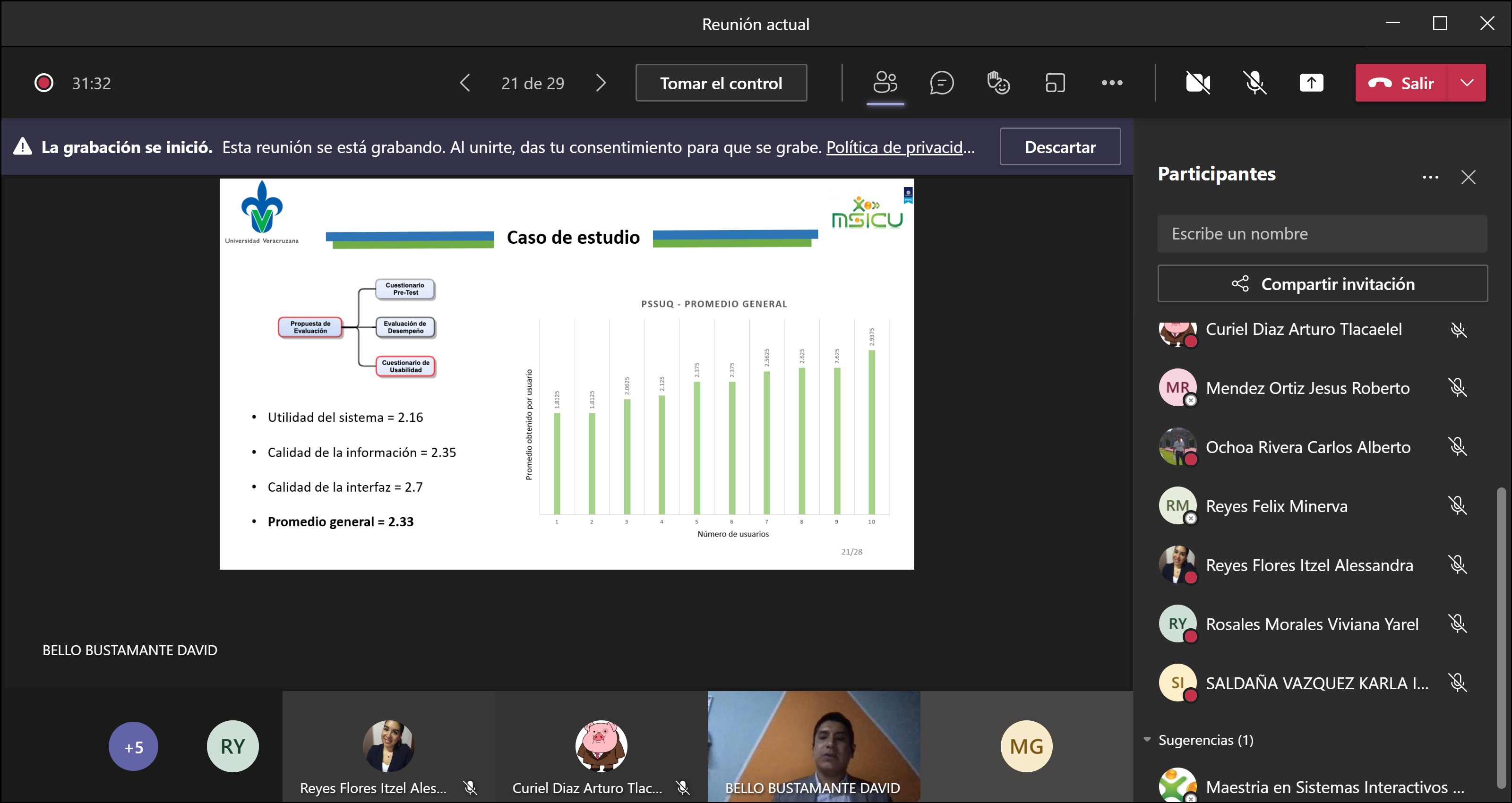Click mute icon for Reyes Felix Minerva

1457,505
